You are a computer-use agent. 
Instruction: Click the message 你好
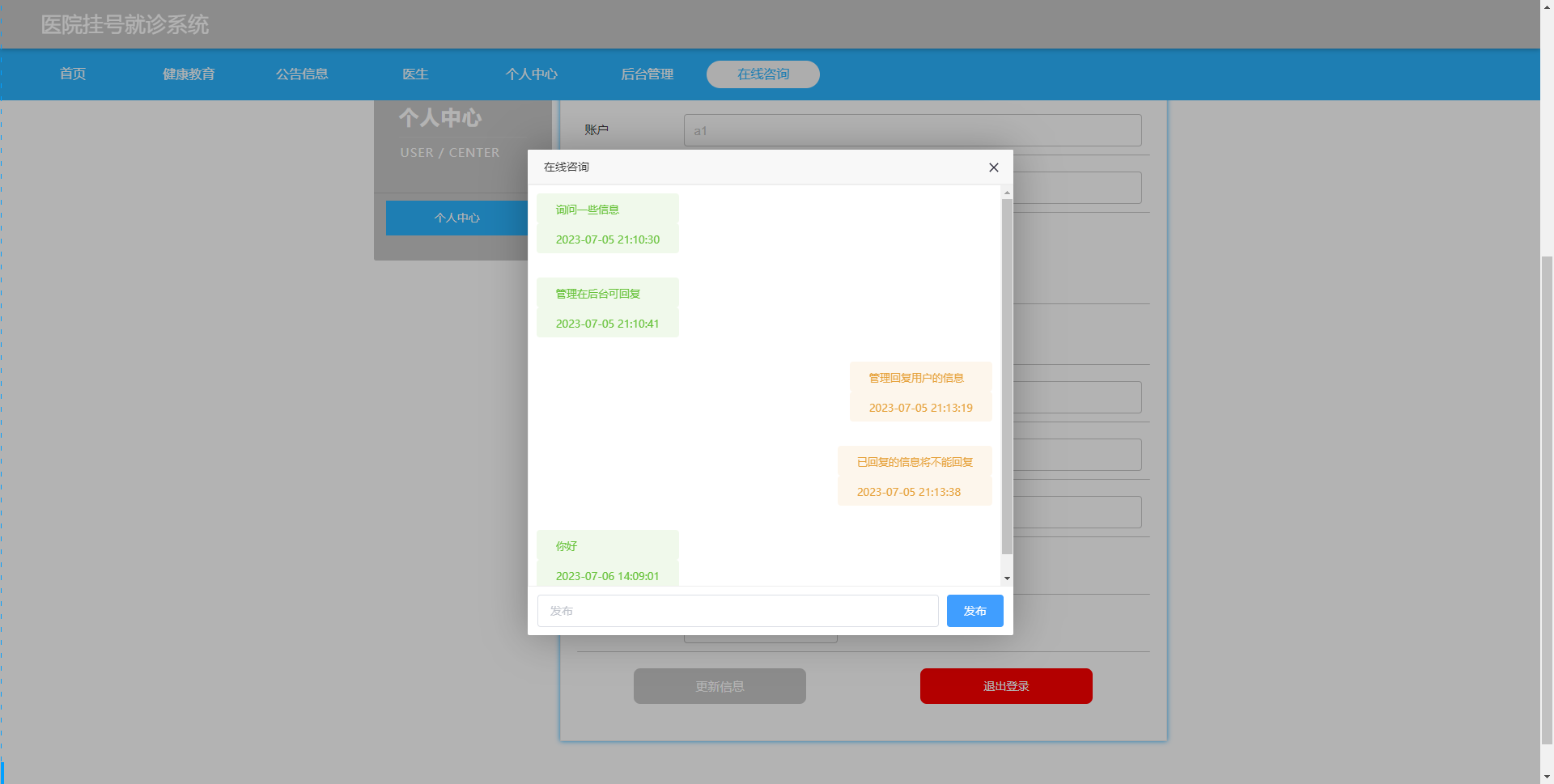(x=566, y=546)
